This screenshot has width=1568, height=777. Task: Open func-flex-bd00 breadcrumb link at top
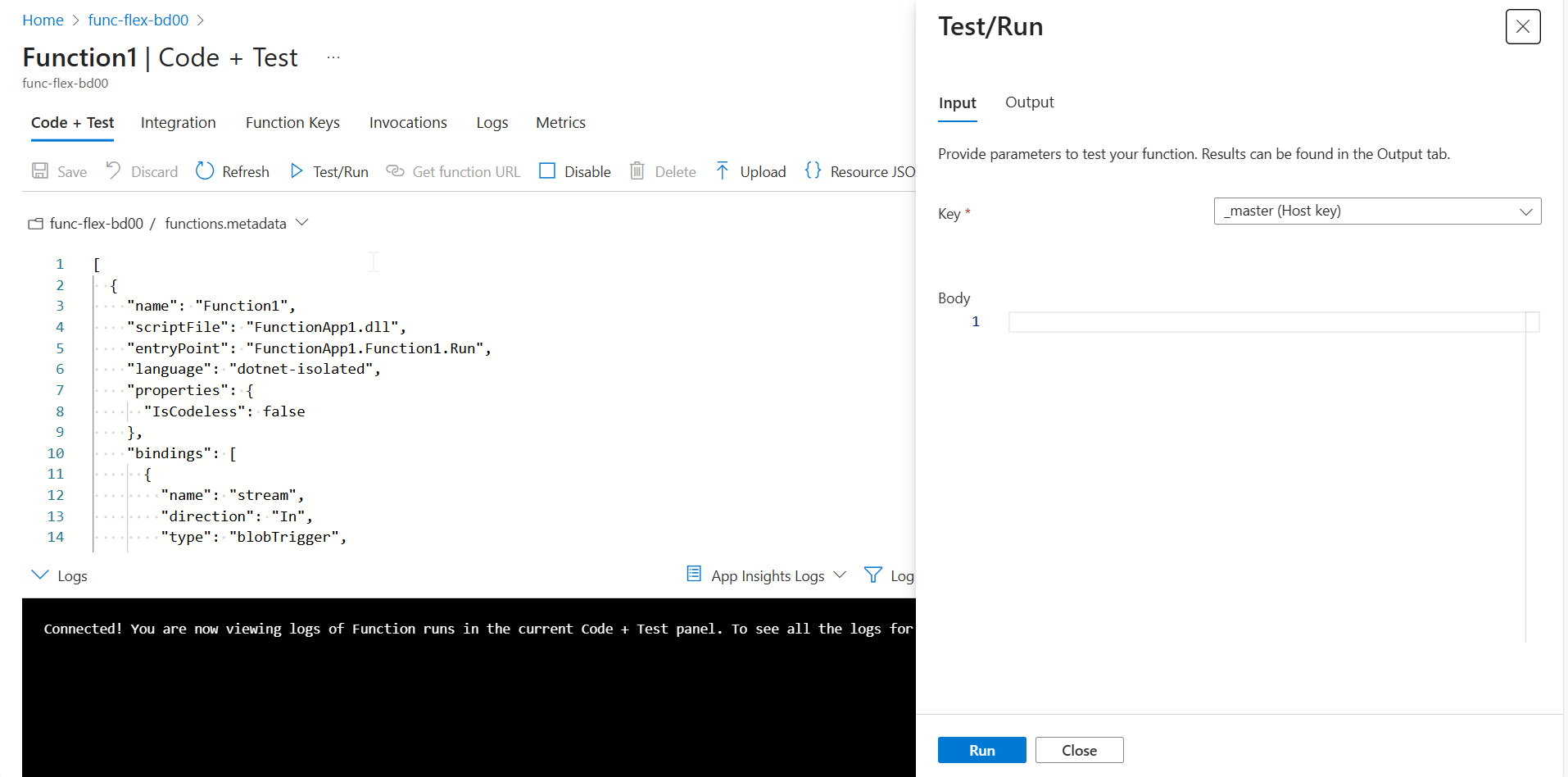point(138,20)
